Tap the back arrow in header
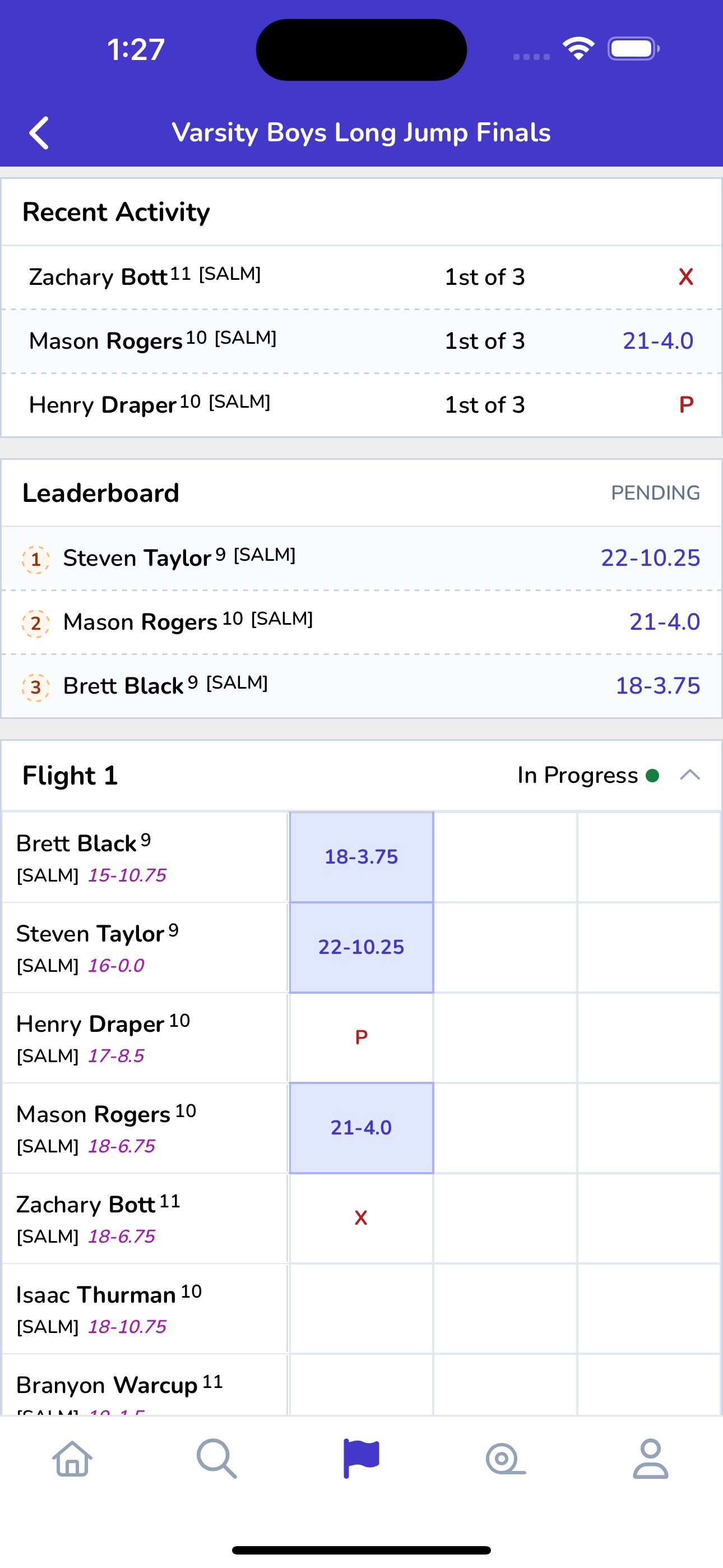Screen dimensions: 723x1568 coord(40,133)
